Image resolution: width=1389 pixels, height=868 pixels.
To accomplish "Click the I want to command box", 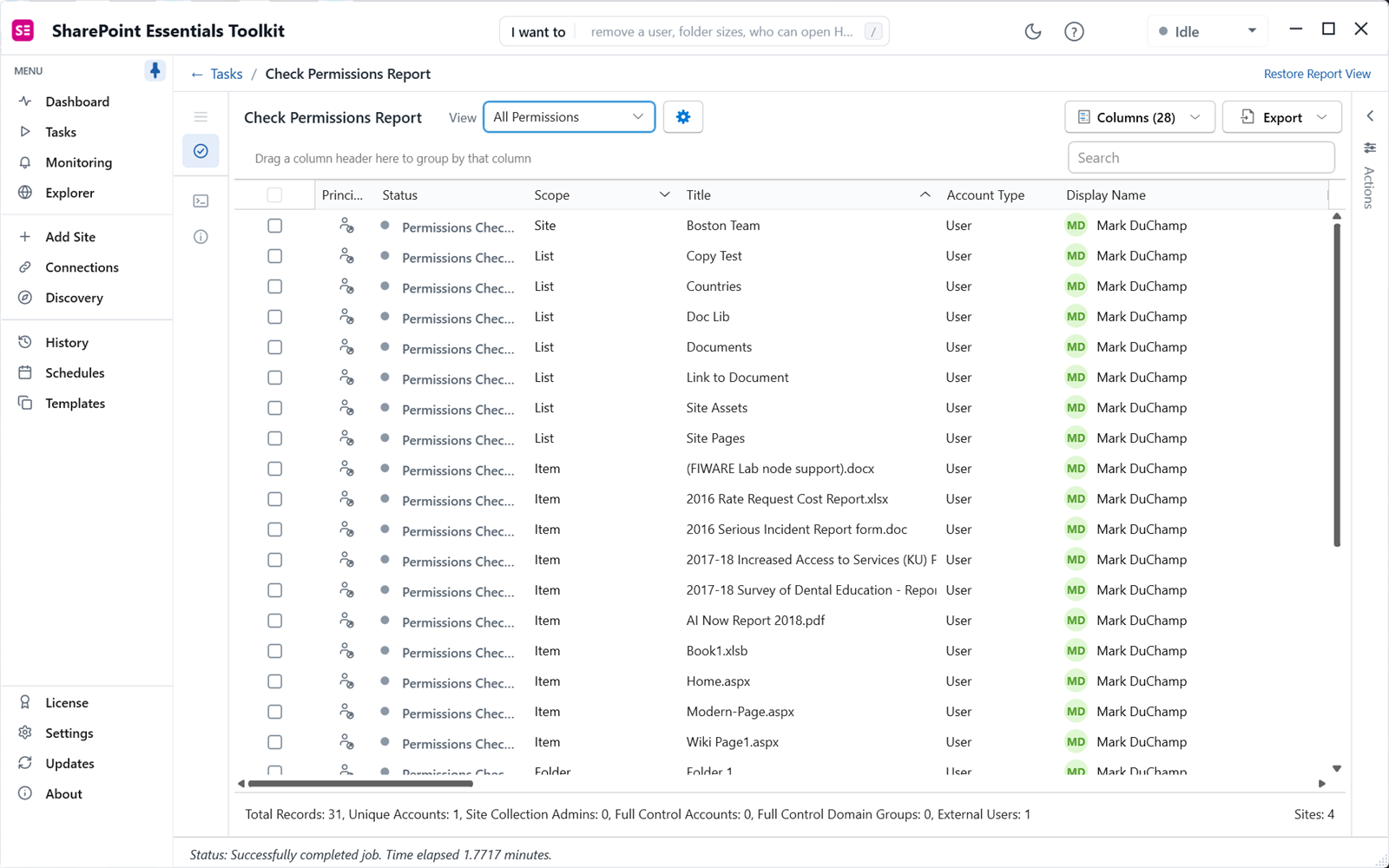I will 694,32.
